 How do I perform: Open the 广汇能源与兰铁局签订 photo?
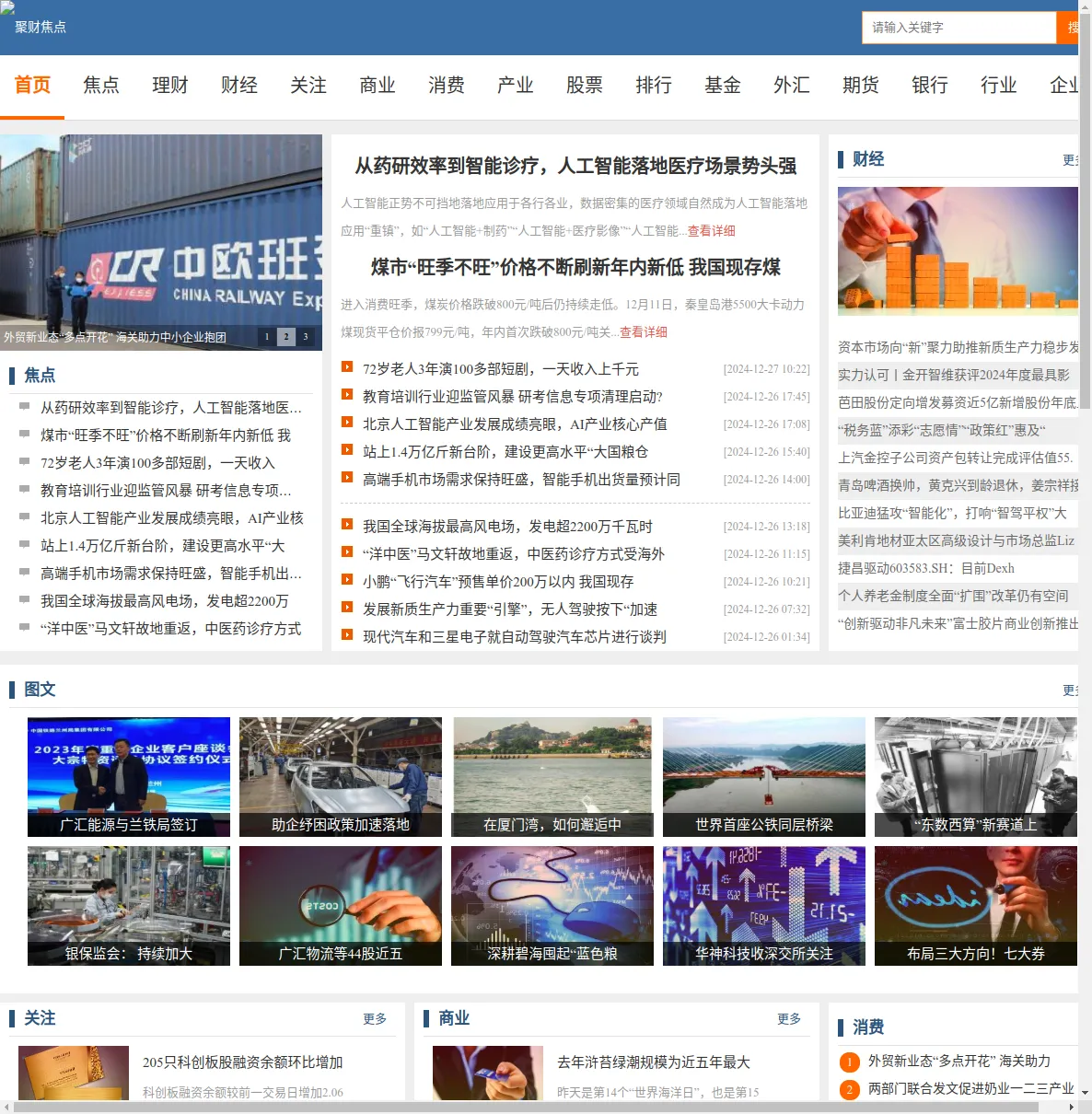(x=129, y=777)
